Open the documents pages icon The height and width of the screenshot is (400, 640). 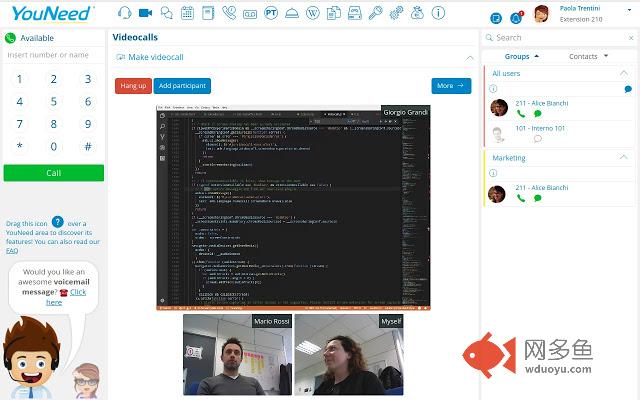click(333, 13)
